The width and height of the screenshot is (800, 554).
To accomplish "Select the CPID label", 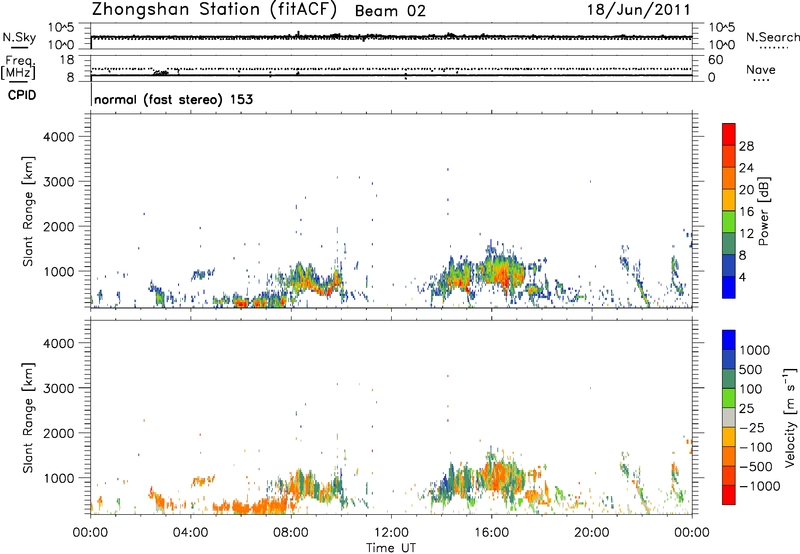I will click(22, 95).
